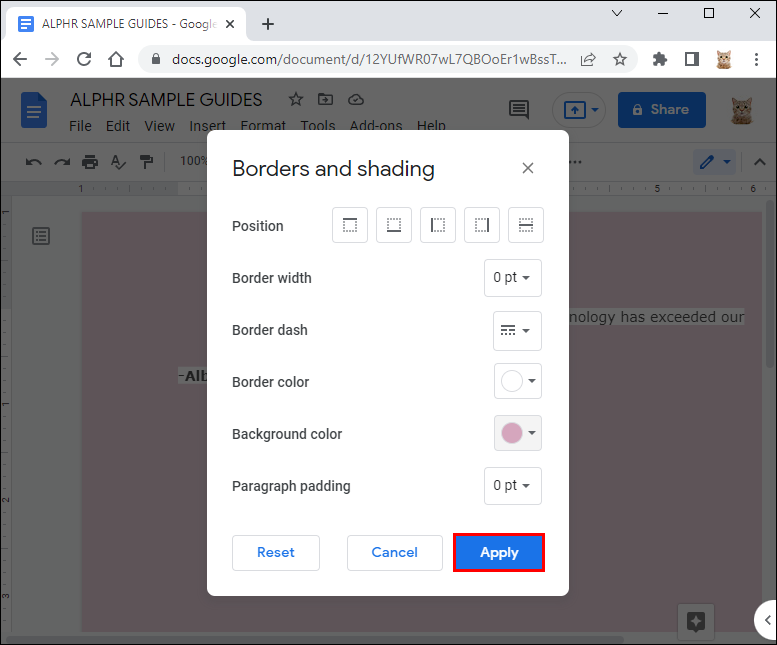The image size is (777, 645).
Task: Click the browser forward arrow
Action: point(52,59)
